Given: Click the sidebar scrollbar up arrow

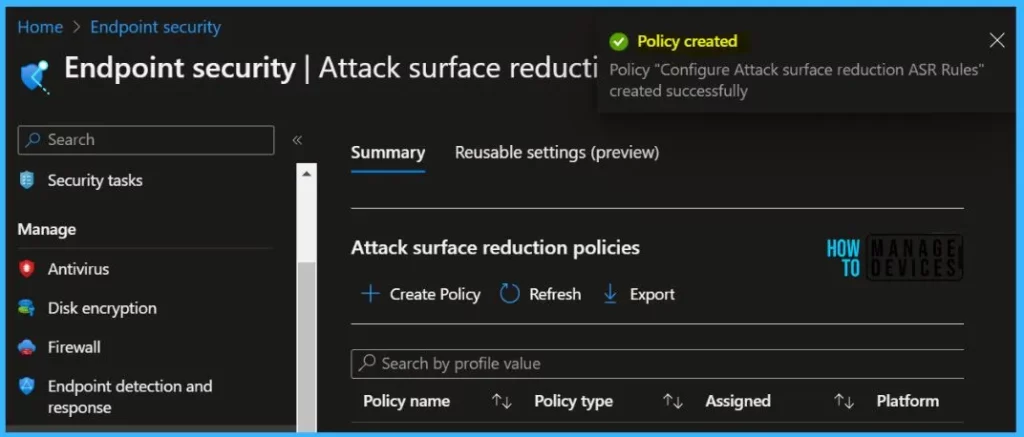Looking at the screenshot, I should tap(306, 173).
